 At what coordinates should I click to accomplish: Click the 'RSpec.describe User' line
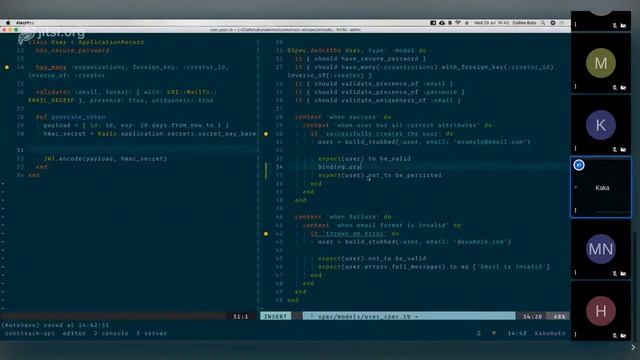click(357, 51)
